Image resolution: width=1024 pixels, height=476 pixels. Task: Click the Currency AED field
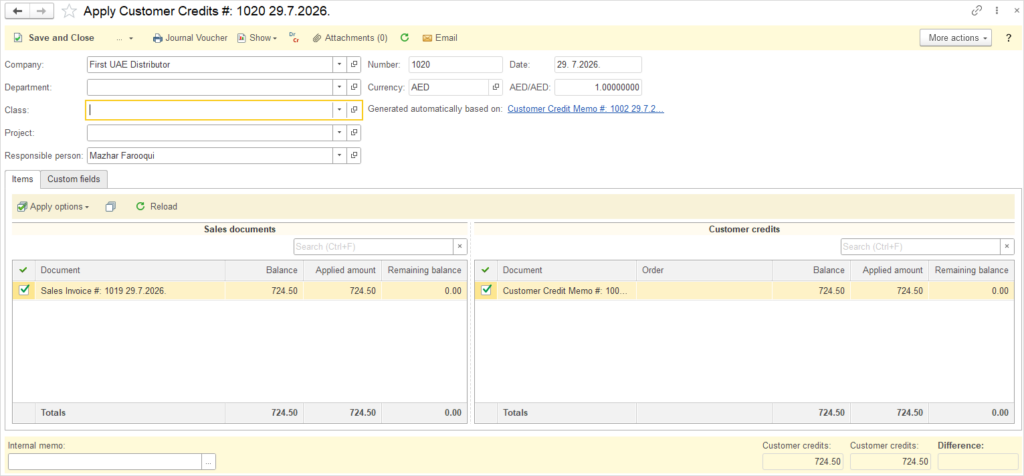click(x=449, y=87)
